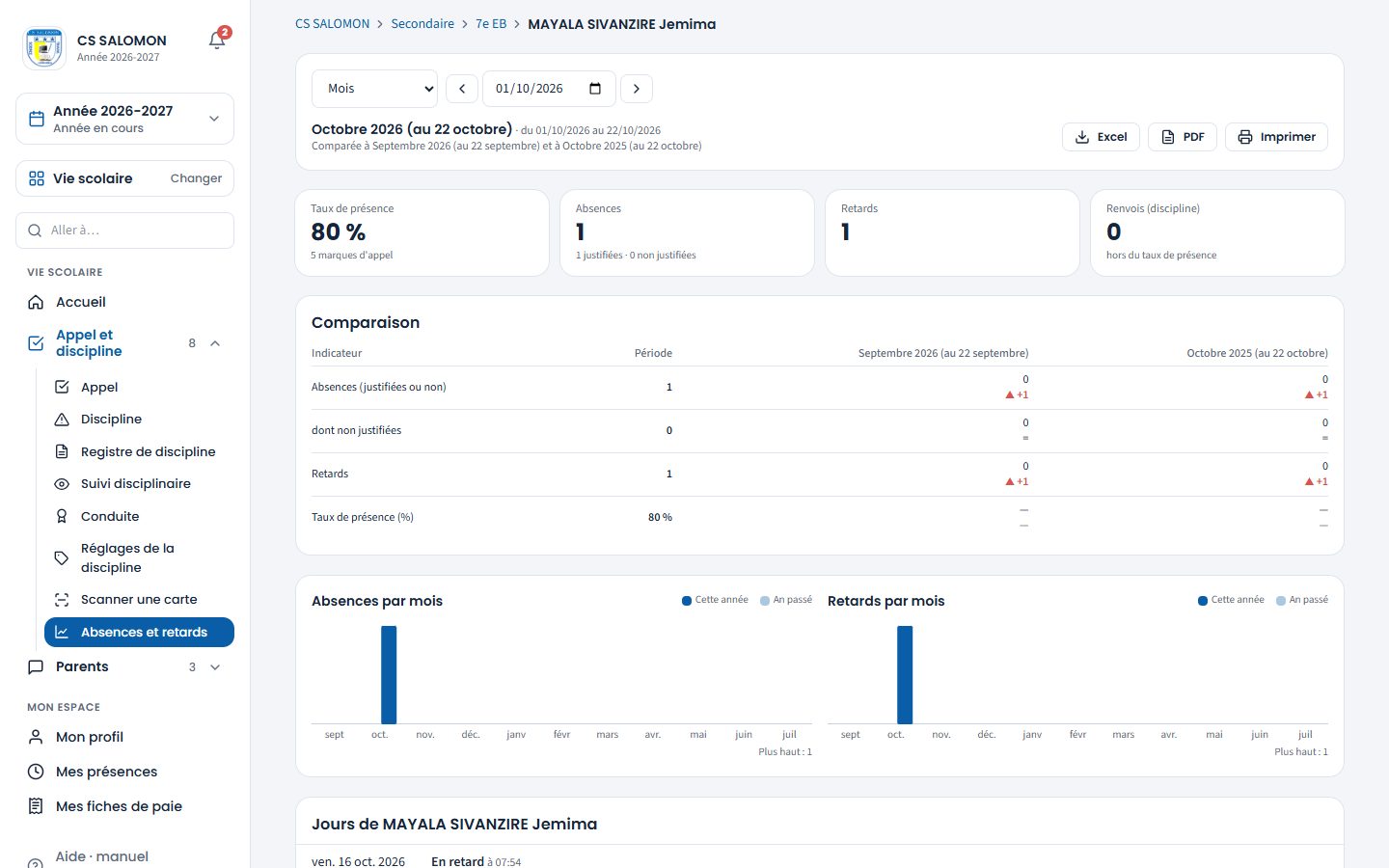This screenshot has width=1389, height=868.
Task: Export the report to Excel
Action: click(1101, 137)
